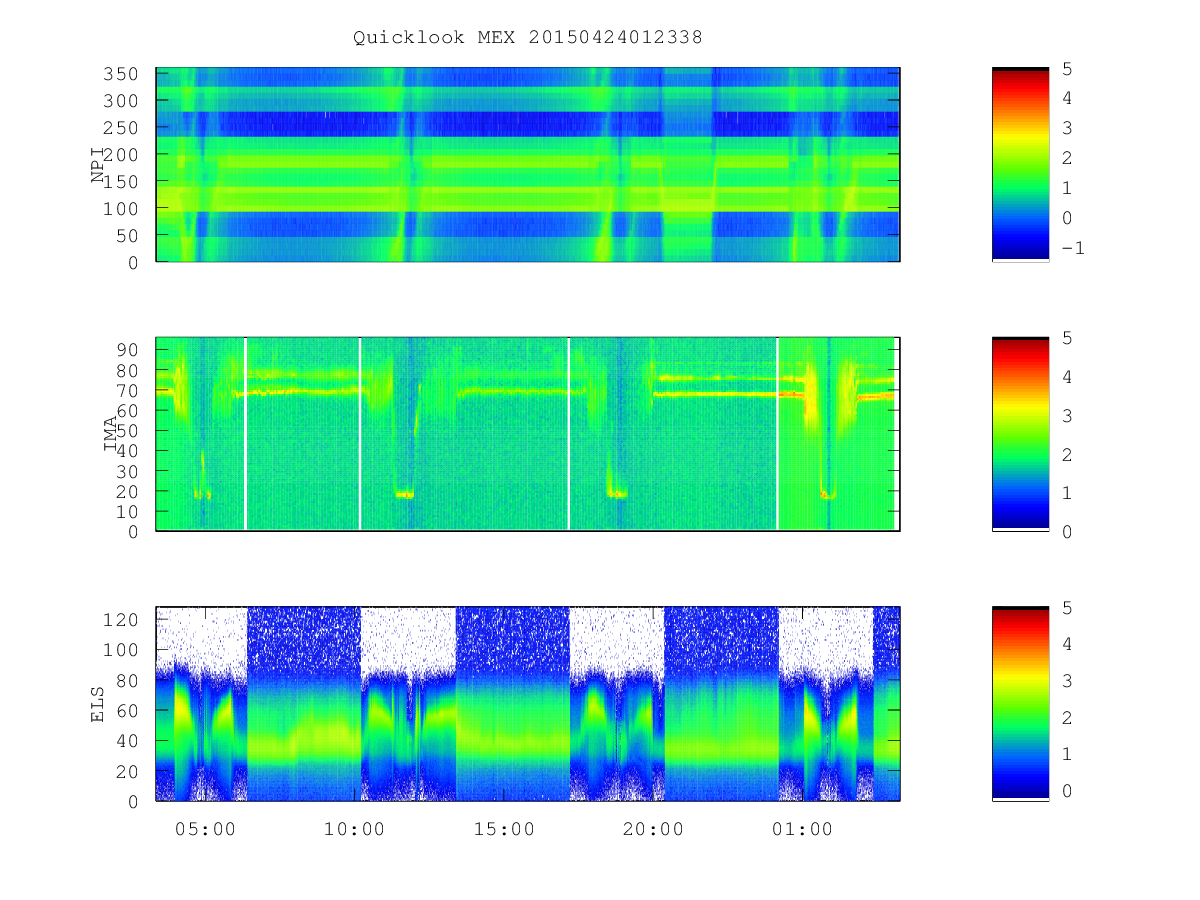This screenshot has width=1200, height=900.
Task: Click the 05:00 time axis label
Action: 205,829
